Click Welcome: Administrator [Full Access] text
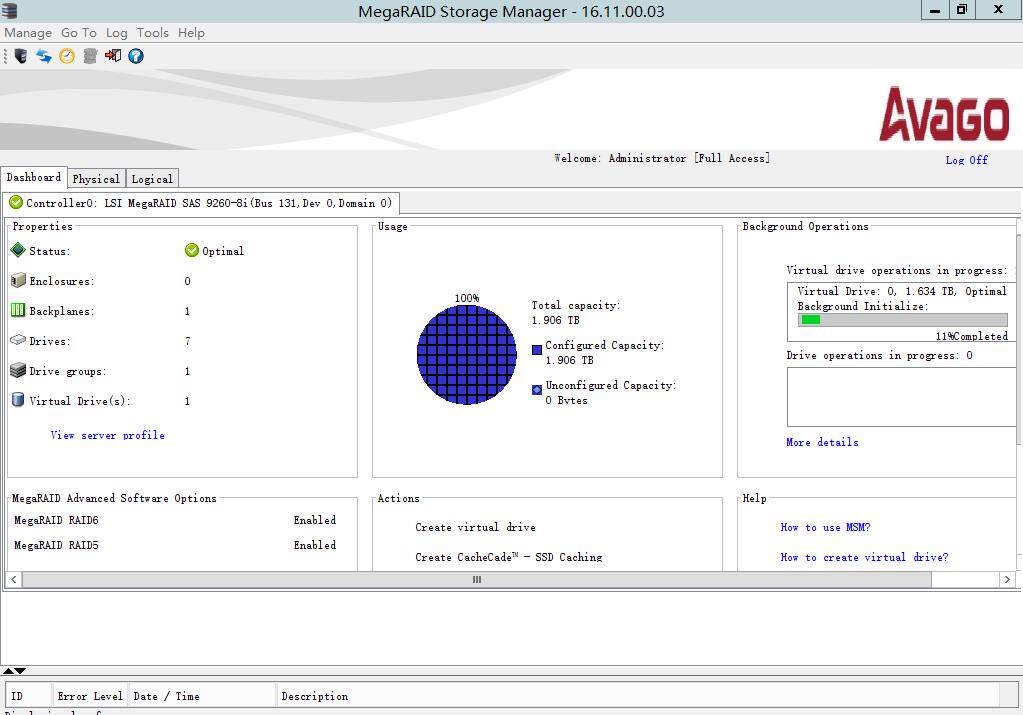 coord(662,158)
